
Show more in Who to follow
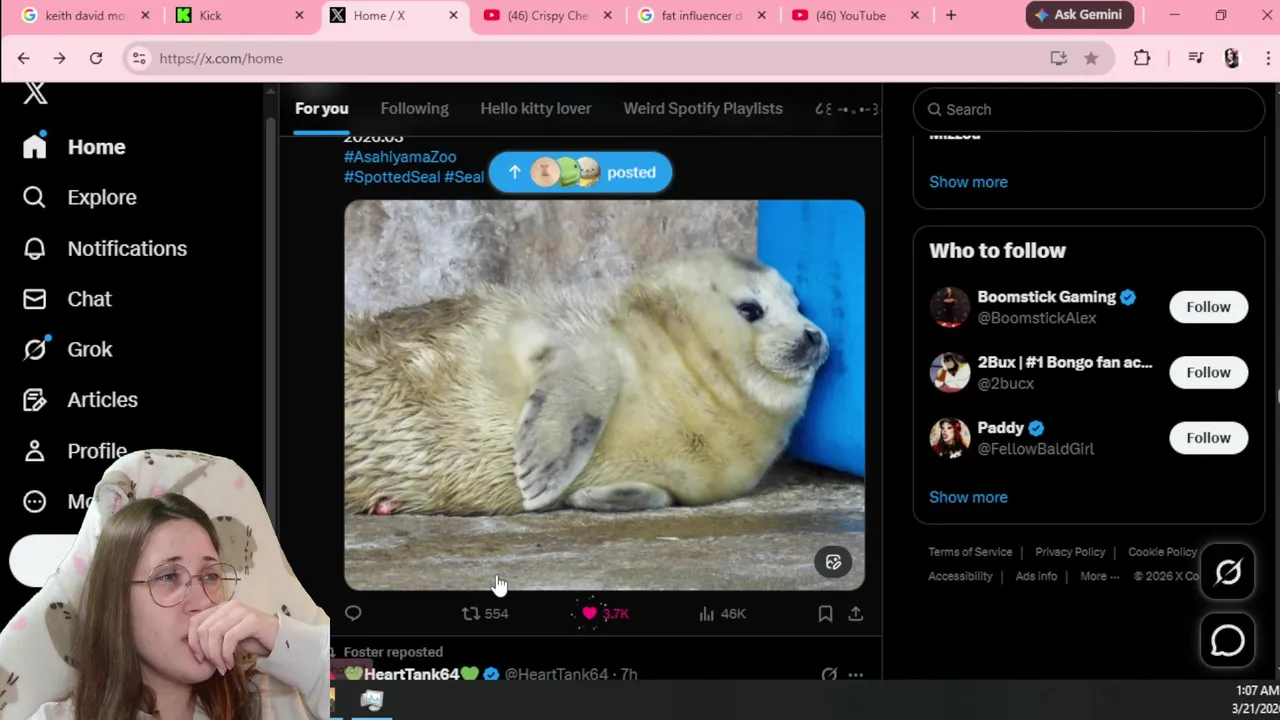(968, 497)
